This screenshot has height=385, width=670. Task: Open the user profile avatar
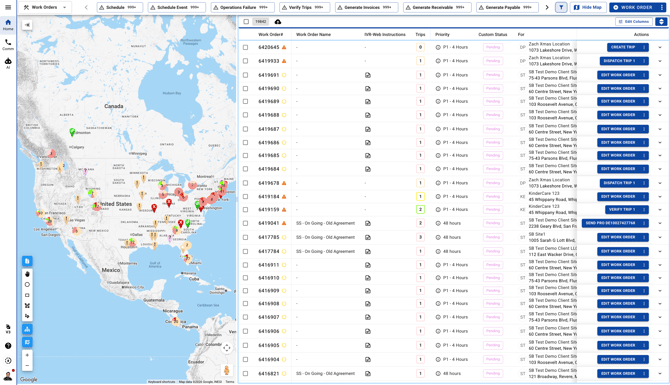pyautogui.click(x=8, y=376)
